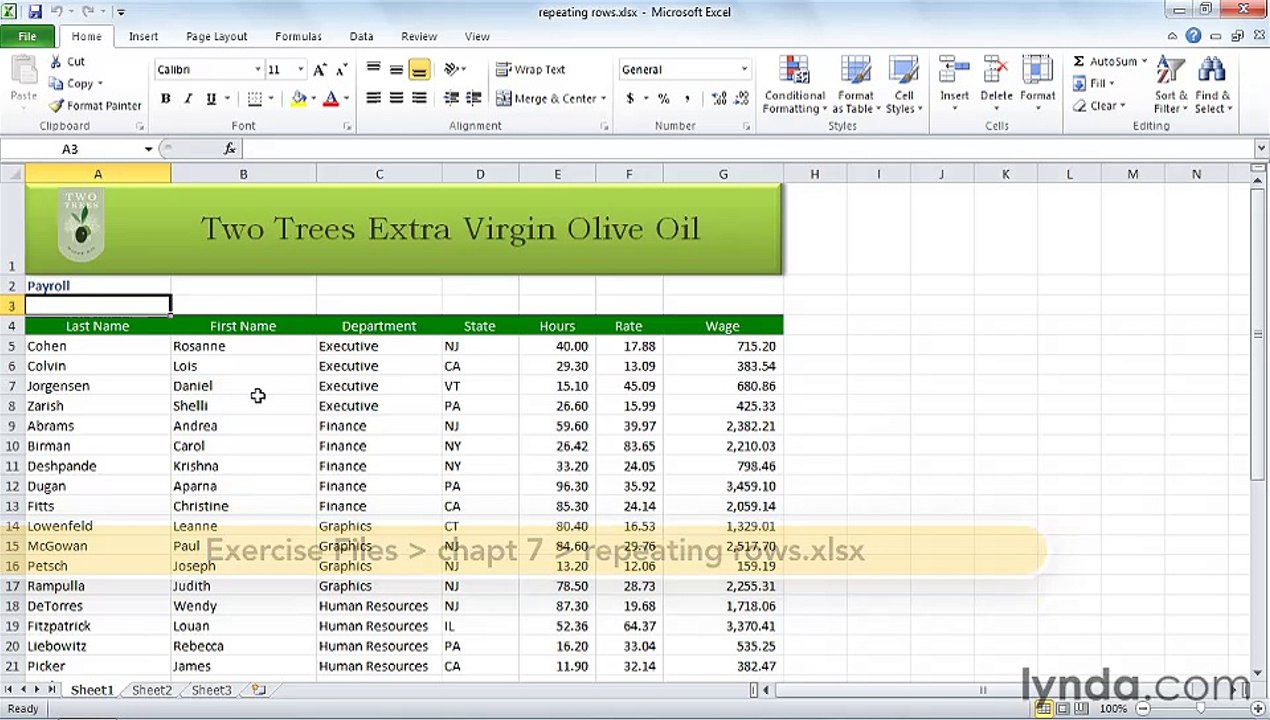1270x720 pixels.
Task: Select the Payroll cell
Action: [x=98, y=286]
